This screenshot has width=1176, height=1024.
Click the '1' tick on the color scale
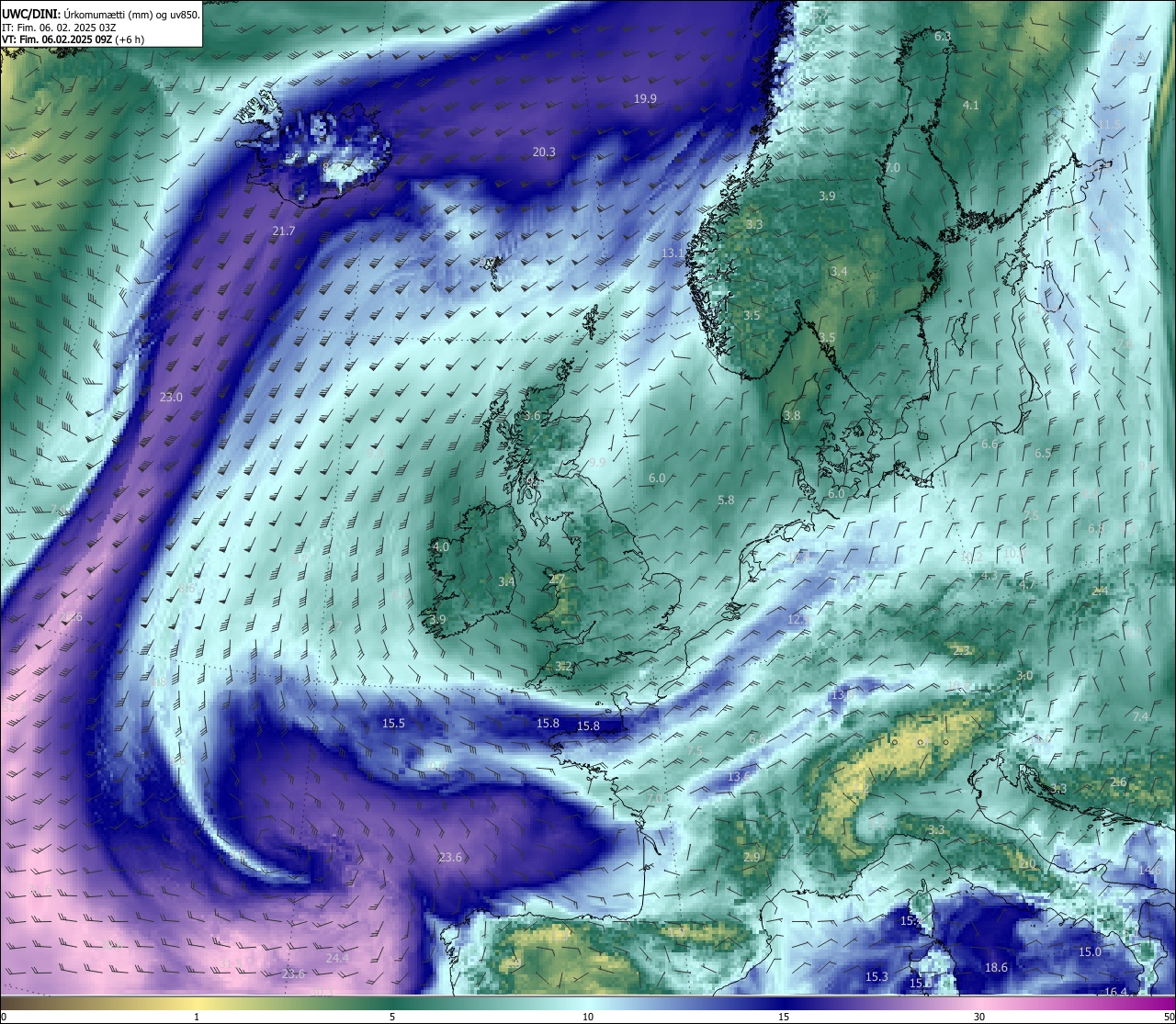click(x=197, y=1017)
